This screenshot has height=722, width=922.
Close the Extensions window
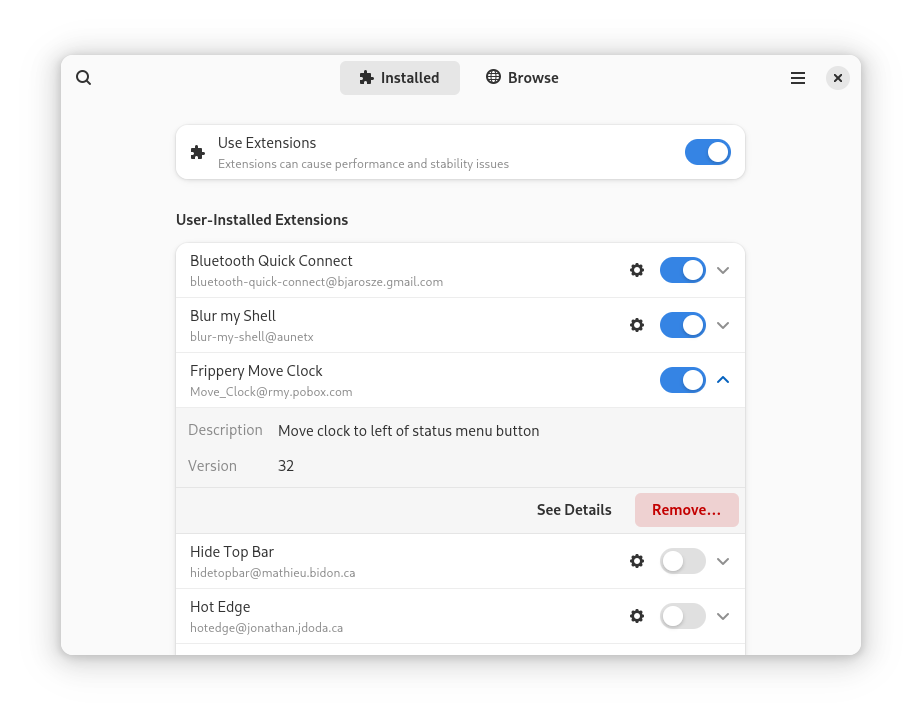(x=837, y=78)
